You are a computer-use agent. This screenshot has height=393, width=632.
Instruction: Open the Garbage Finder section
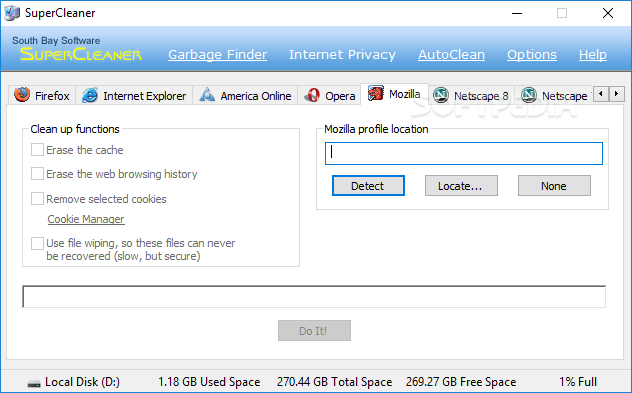[218, 54]
